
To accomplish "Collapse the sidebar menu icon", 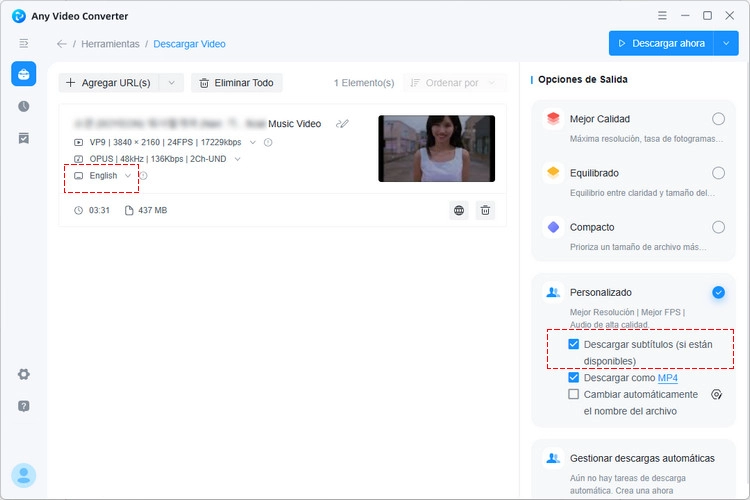I will pos(23,44).
